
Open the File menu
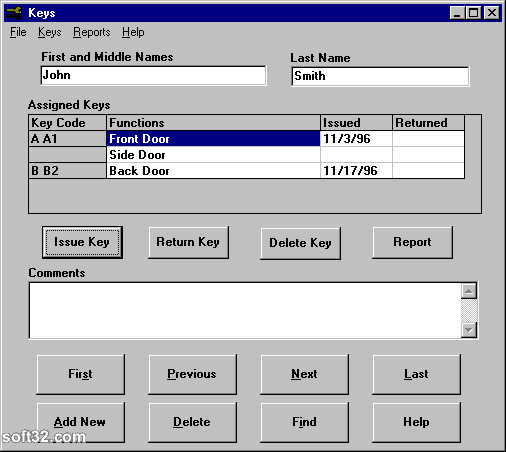[18, 32]
